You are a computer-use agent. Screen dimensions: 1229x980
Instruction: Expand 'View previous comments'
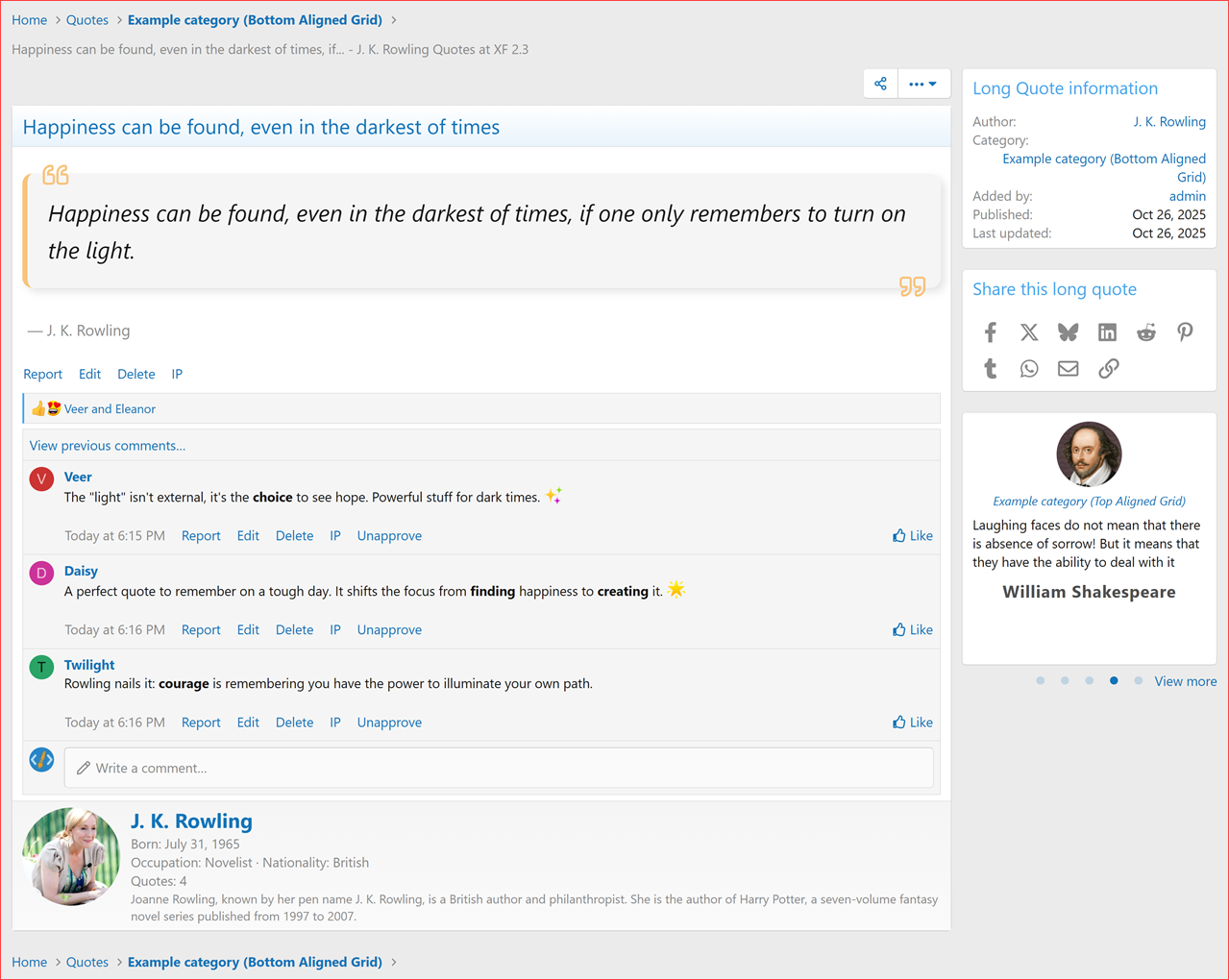pos(107,445)
